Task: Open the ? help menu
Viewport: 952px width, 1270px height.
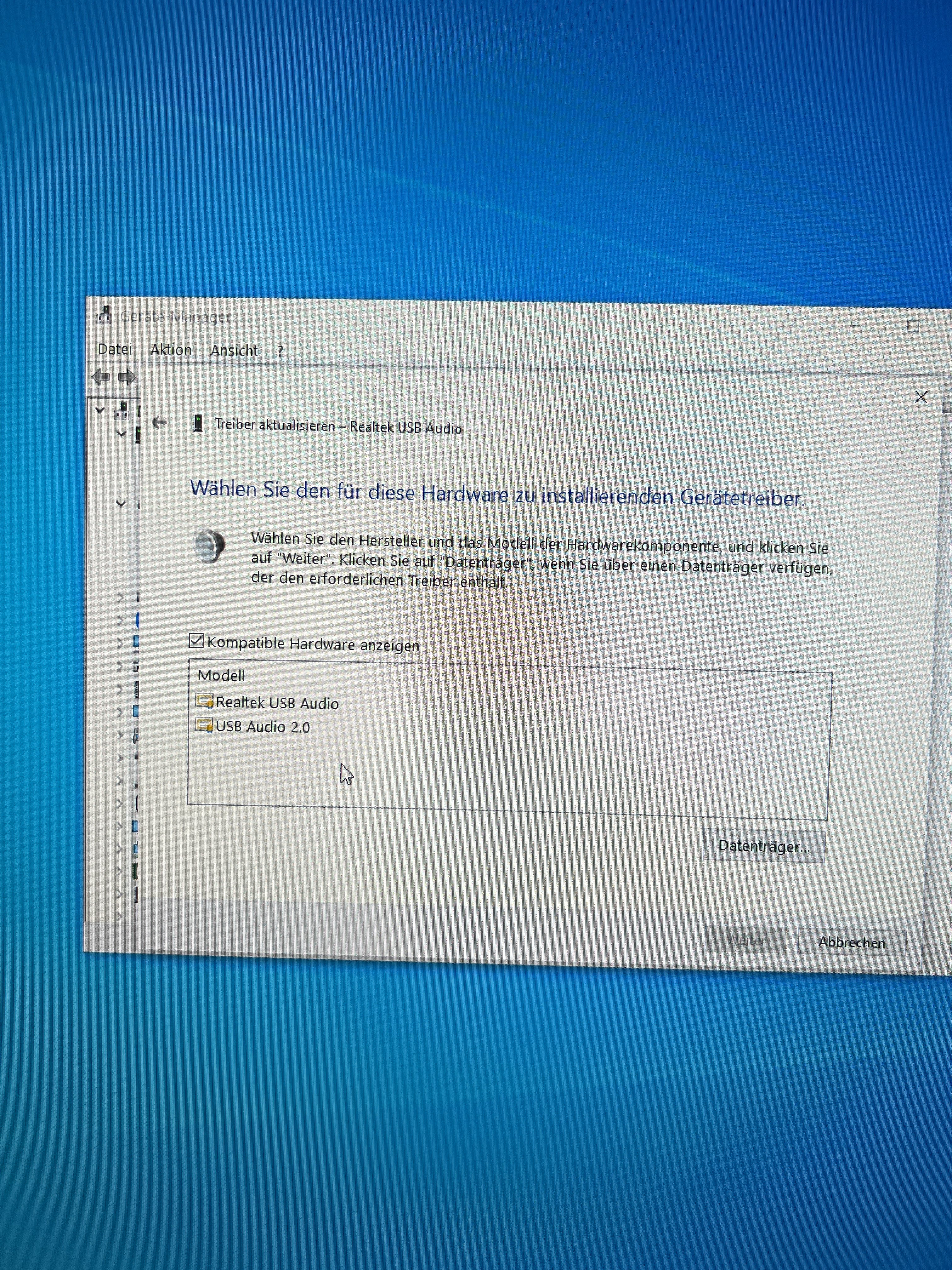Action: 280,351
